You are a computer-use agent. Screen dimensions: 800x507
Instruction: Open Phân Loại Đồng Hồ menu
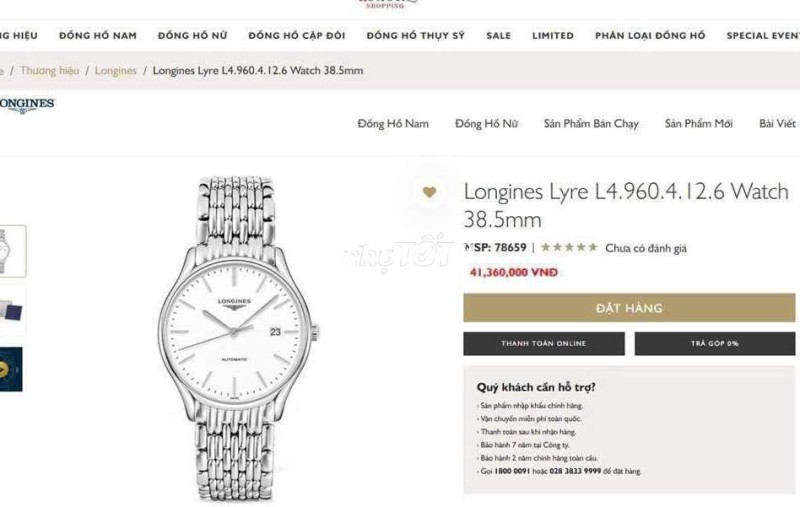tap(650, 36)
